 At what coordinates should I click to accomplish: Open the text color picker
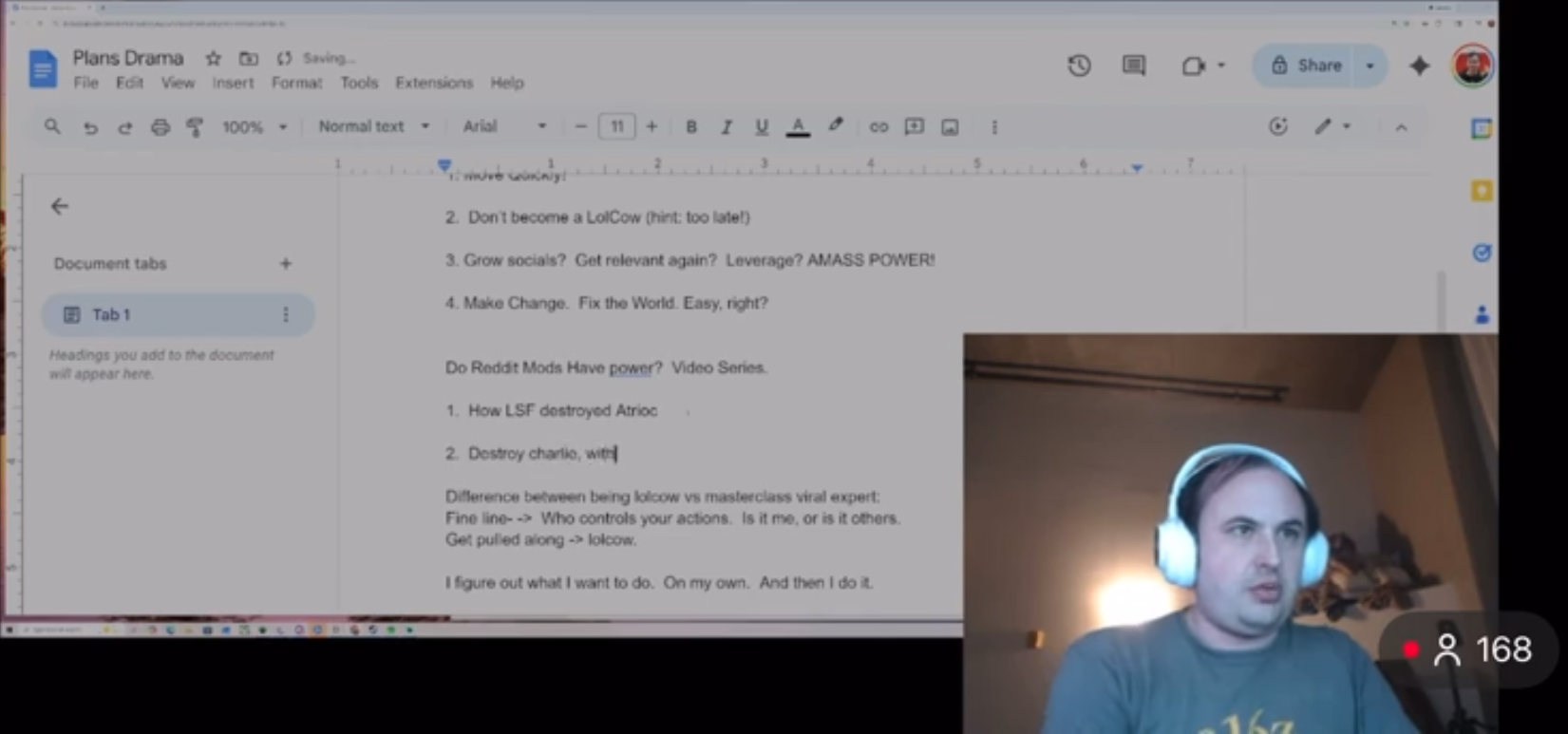click(798, 127)
